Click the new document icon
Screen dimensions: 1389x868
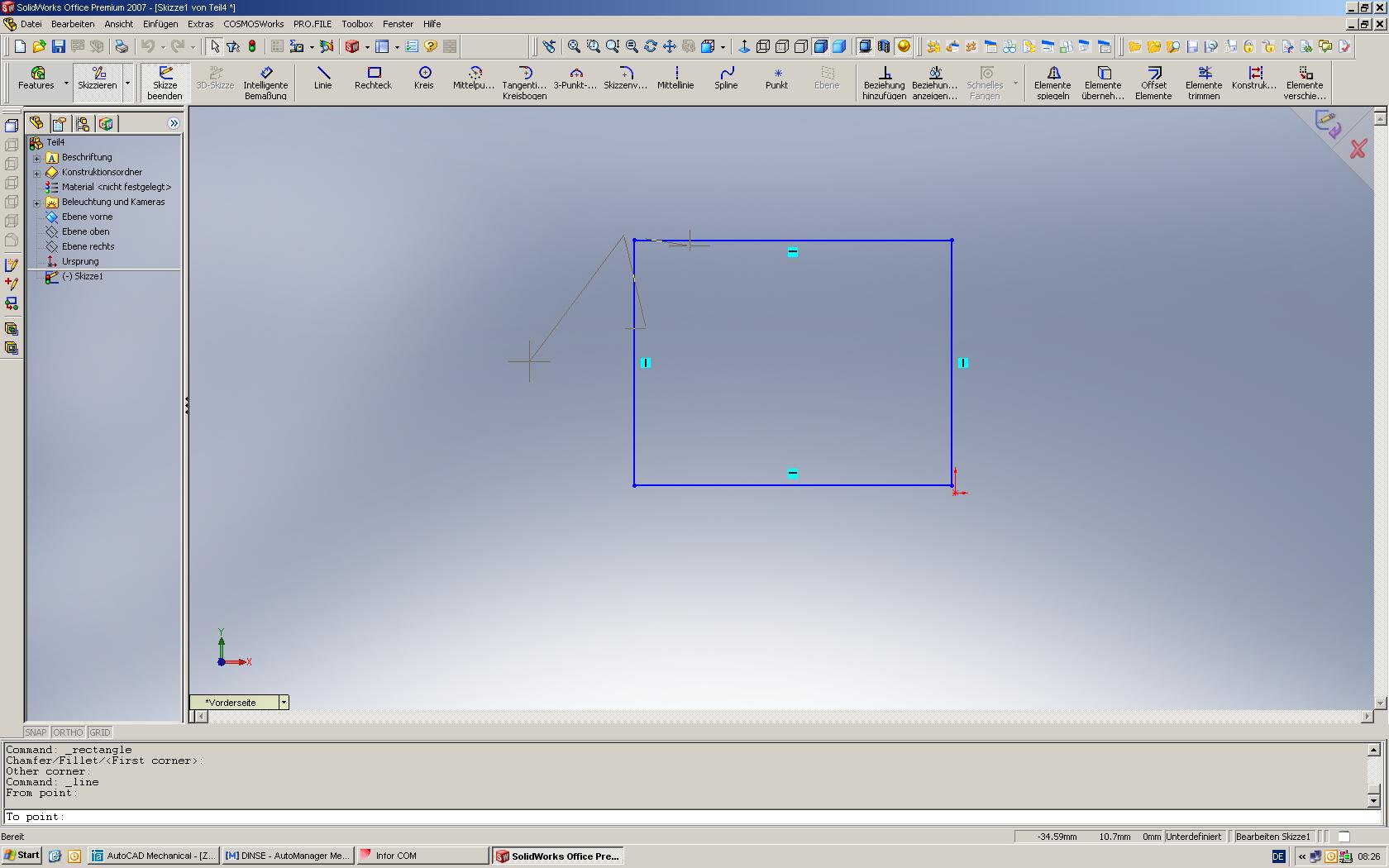[x=20, y=46]
